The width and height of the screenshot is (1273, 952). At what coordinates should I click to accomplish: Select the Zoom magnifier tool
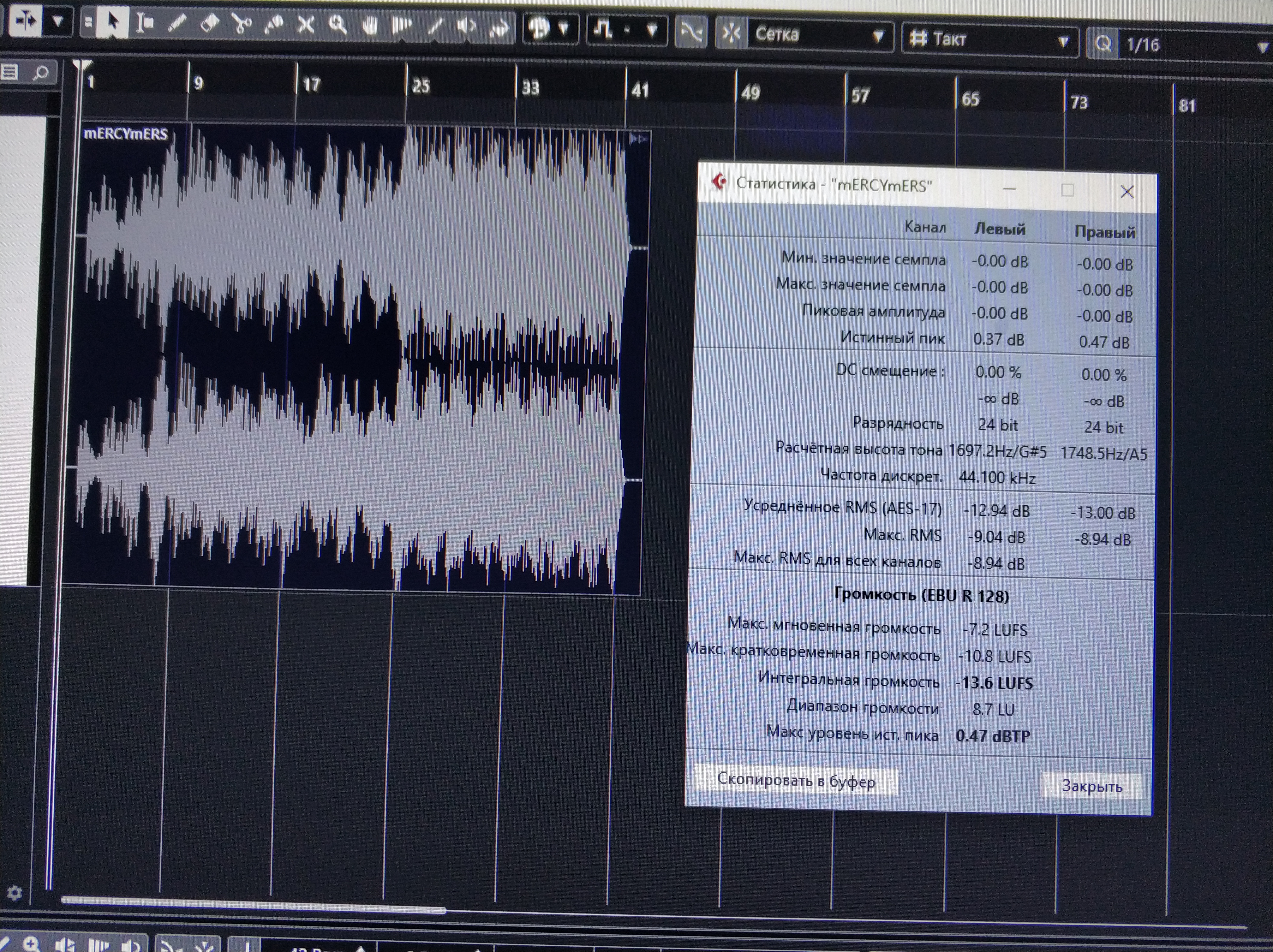point(338,25)
